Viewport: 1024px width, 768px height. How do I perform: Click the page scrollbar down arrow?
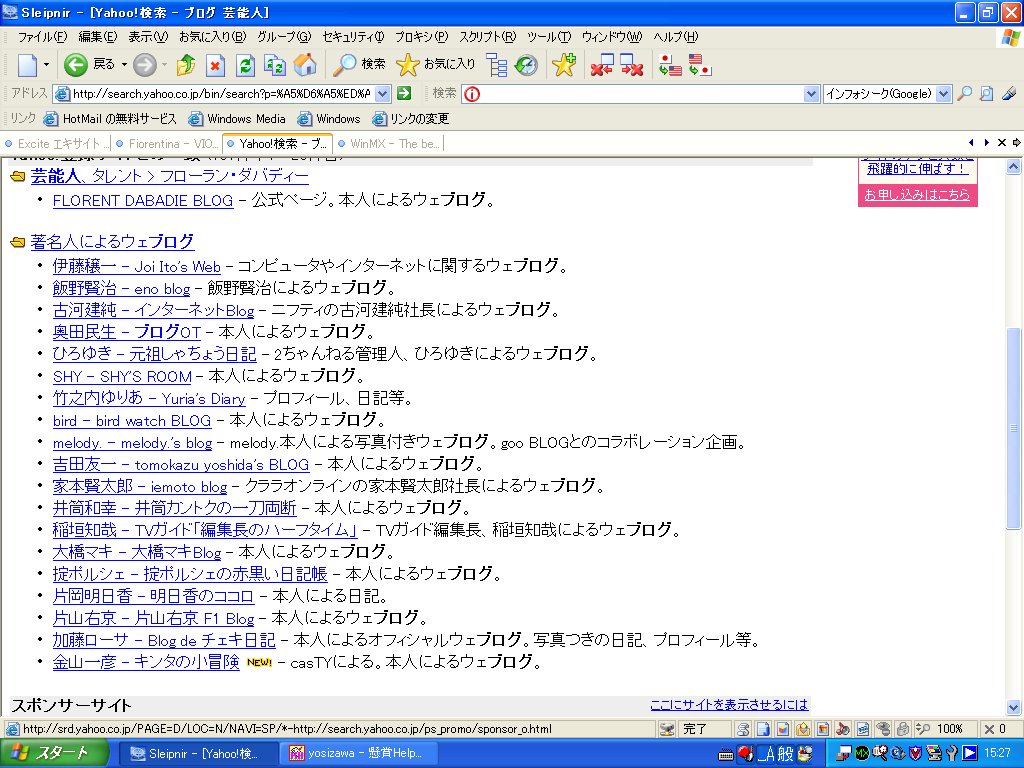tap(1014, 707)
